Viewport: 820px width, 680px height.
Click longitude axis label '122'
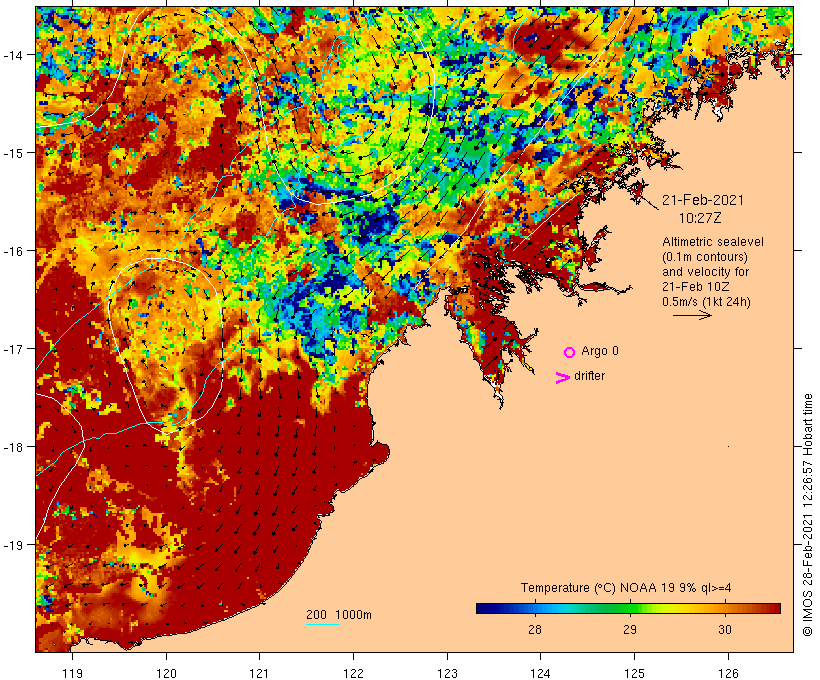pyautogui.click(x=353, y=673)
